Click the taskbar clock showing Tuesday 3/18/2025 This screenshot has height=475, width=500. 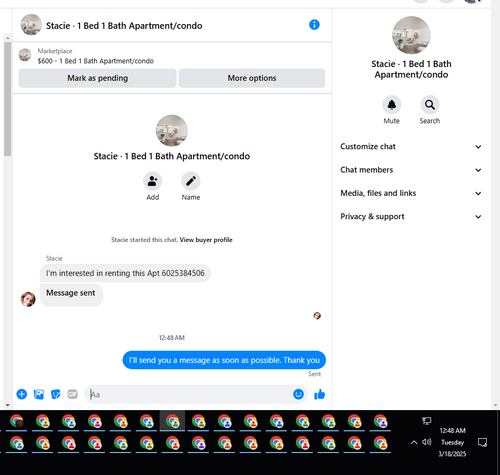[452, 442]
